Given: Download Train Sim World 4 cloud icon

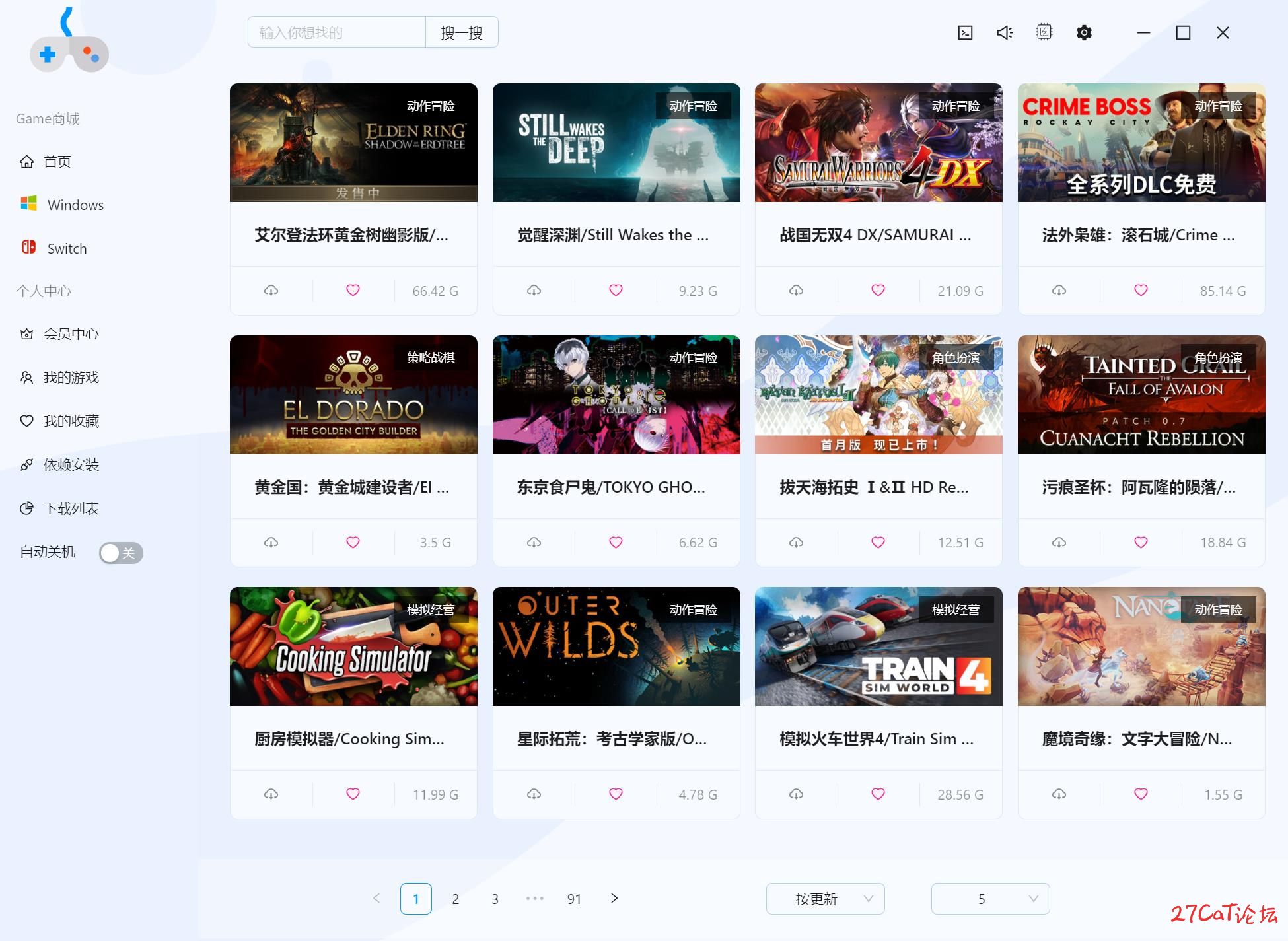Looking at the screenshot, I should [796, 794].
